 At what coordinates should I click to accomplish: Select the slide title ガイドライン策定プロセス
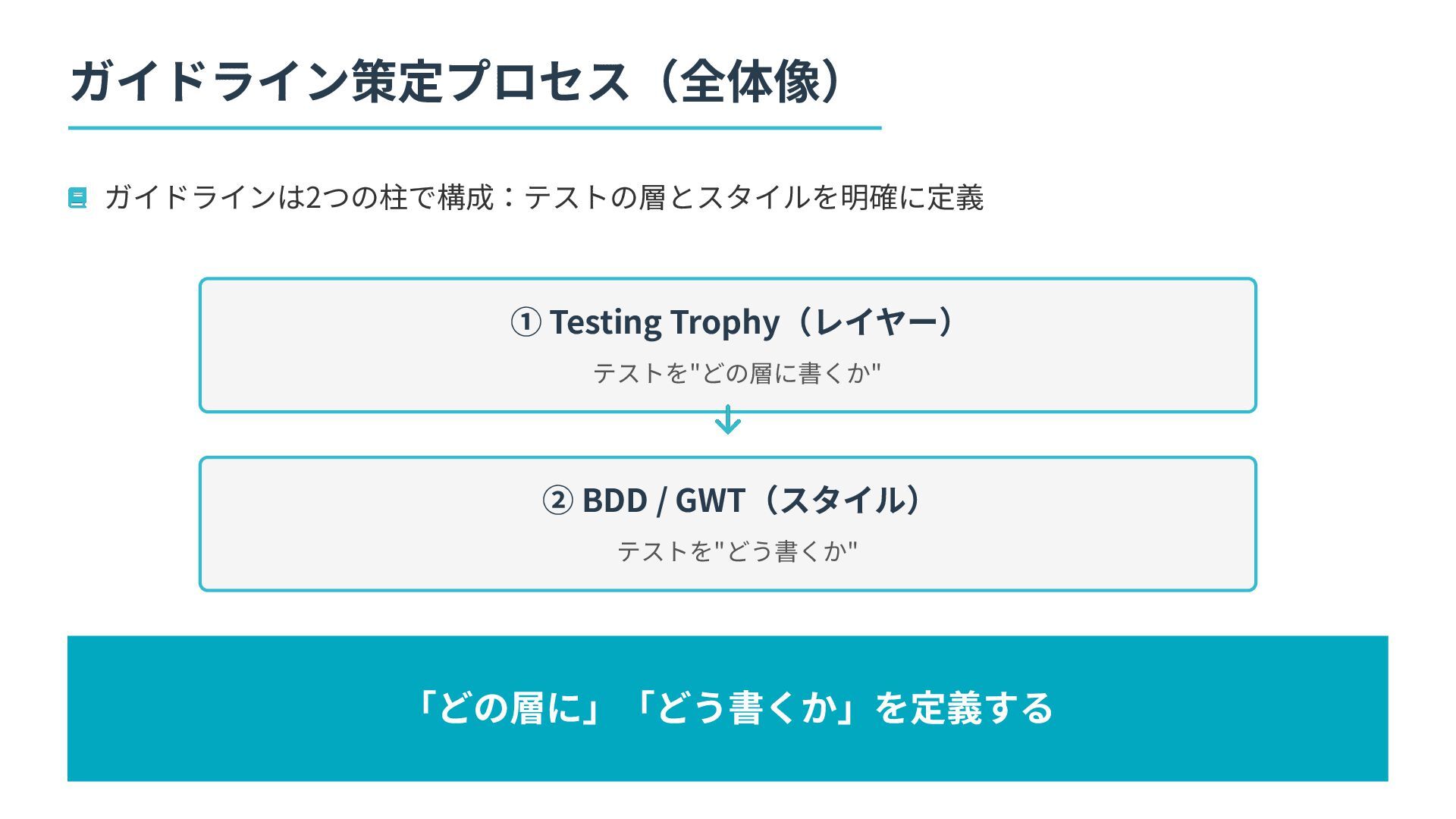[x=349, y=81]
